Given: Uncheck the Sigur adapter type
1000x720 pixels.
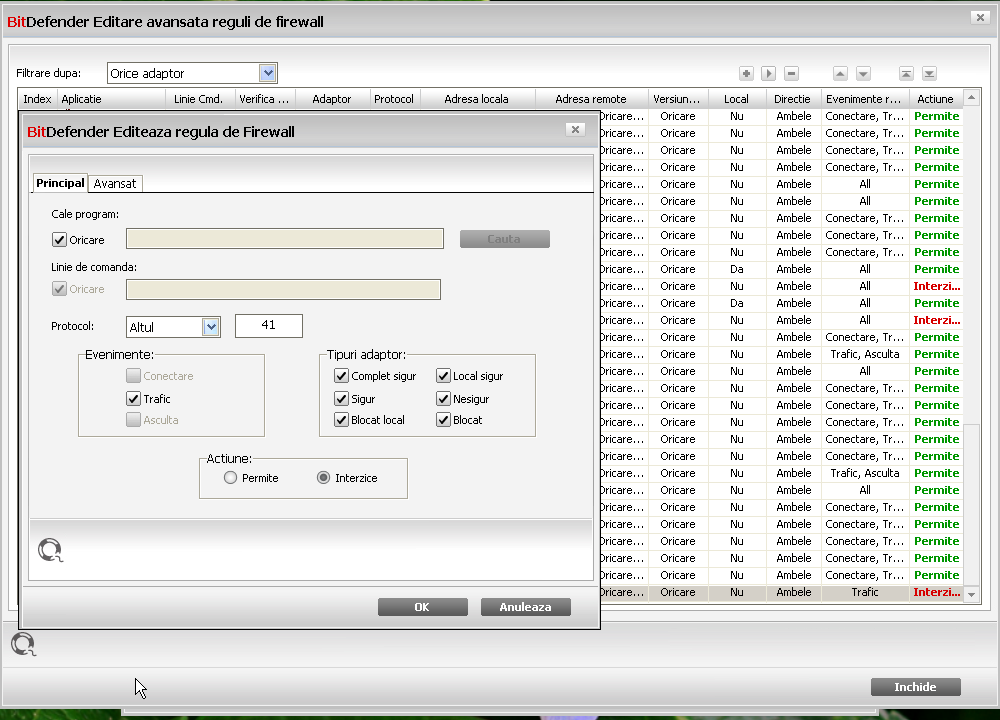Looking at the screenshot, I should 341,399.
